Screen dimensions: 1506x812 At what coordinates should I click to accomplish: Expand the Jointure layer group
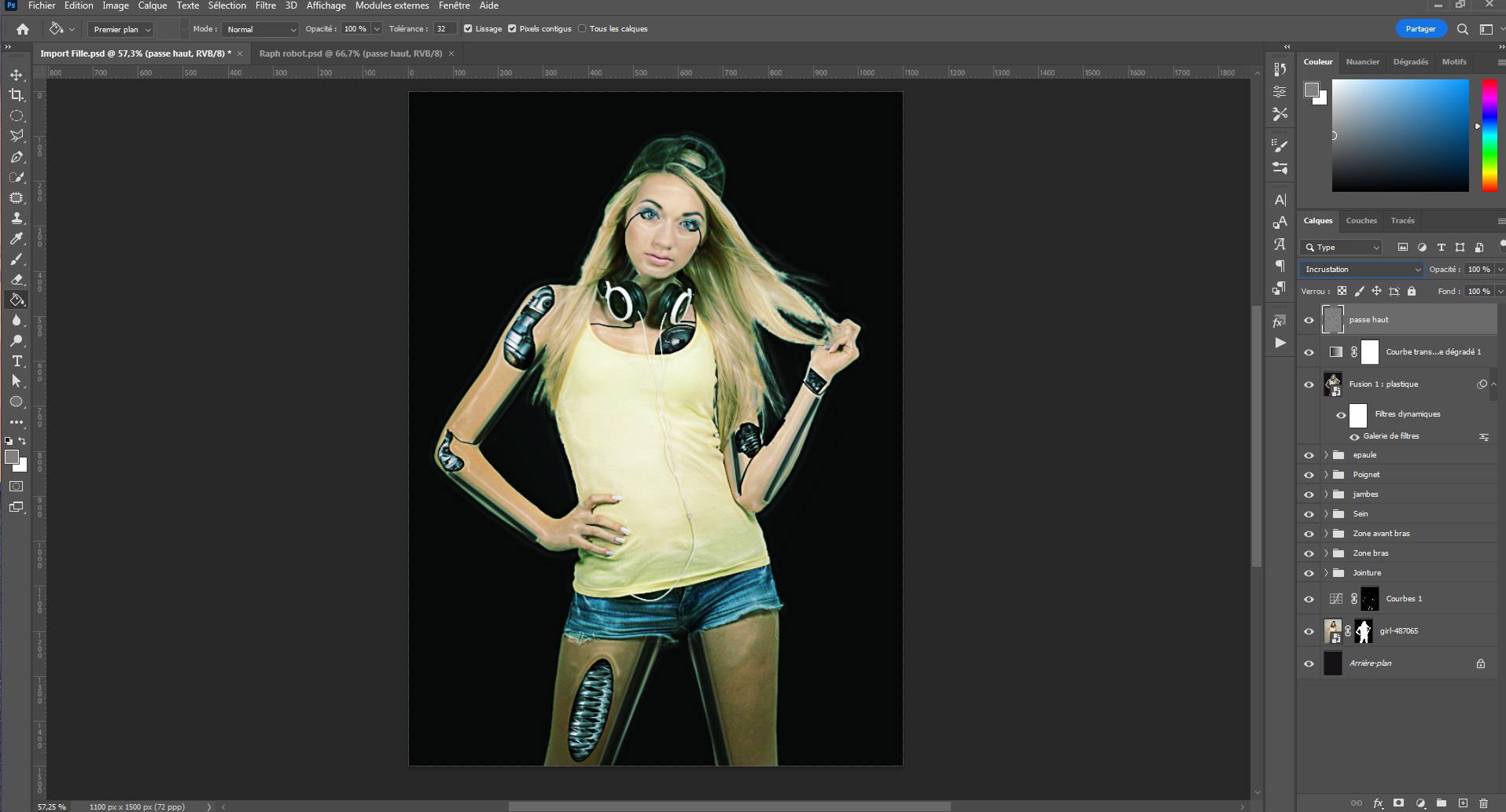point(1326,573)
